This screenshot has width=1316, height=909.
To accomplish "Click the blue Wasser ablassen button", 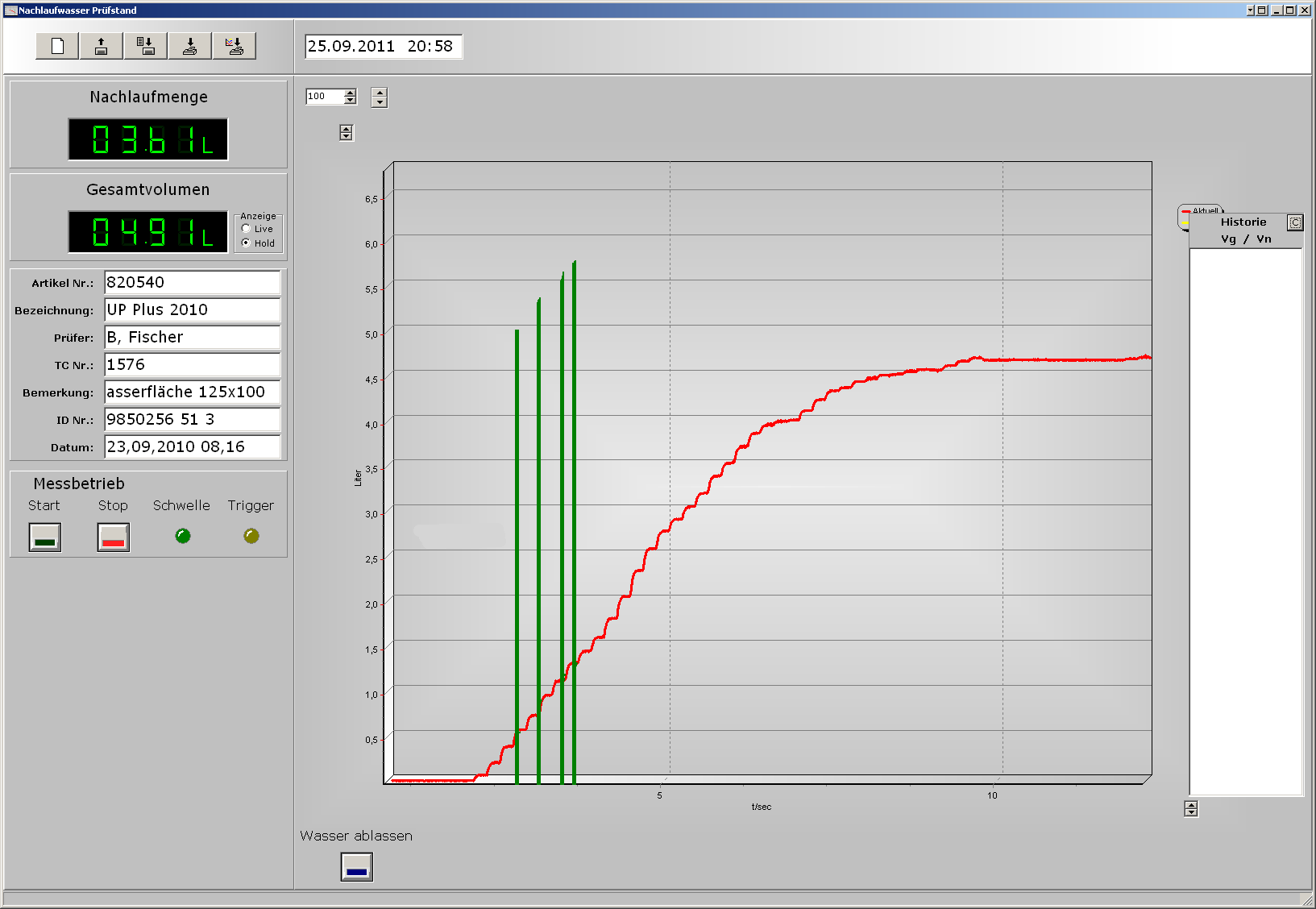I will click(x=357, y=867).
